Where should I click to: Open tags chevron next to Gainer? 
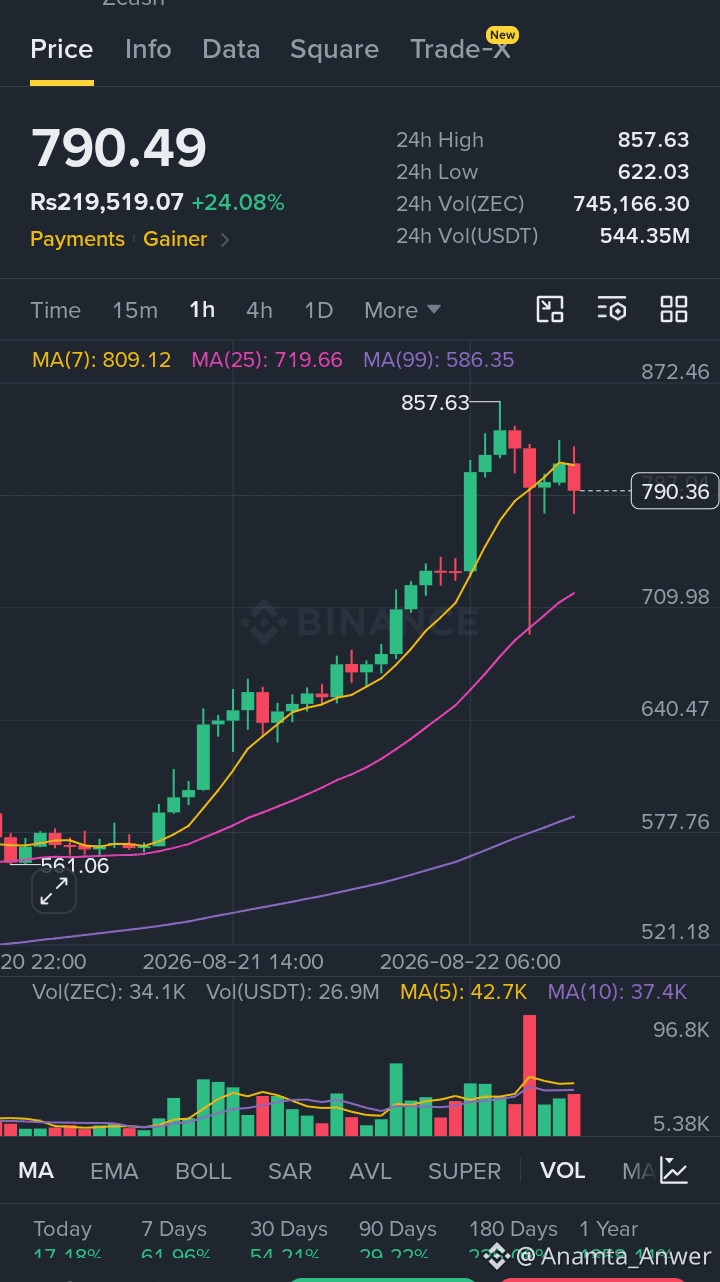[x=224, y=239]
